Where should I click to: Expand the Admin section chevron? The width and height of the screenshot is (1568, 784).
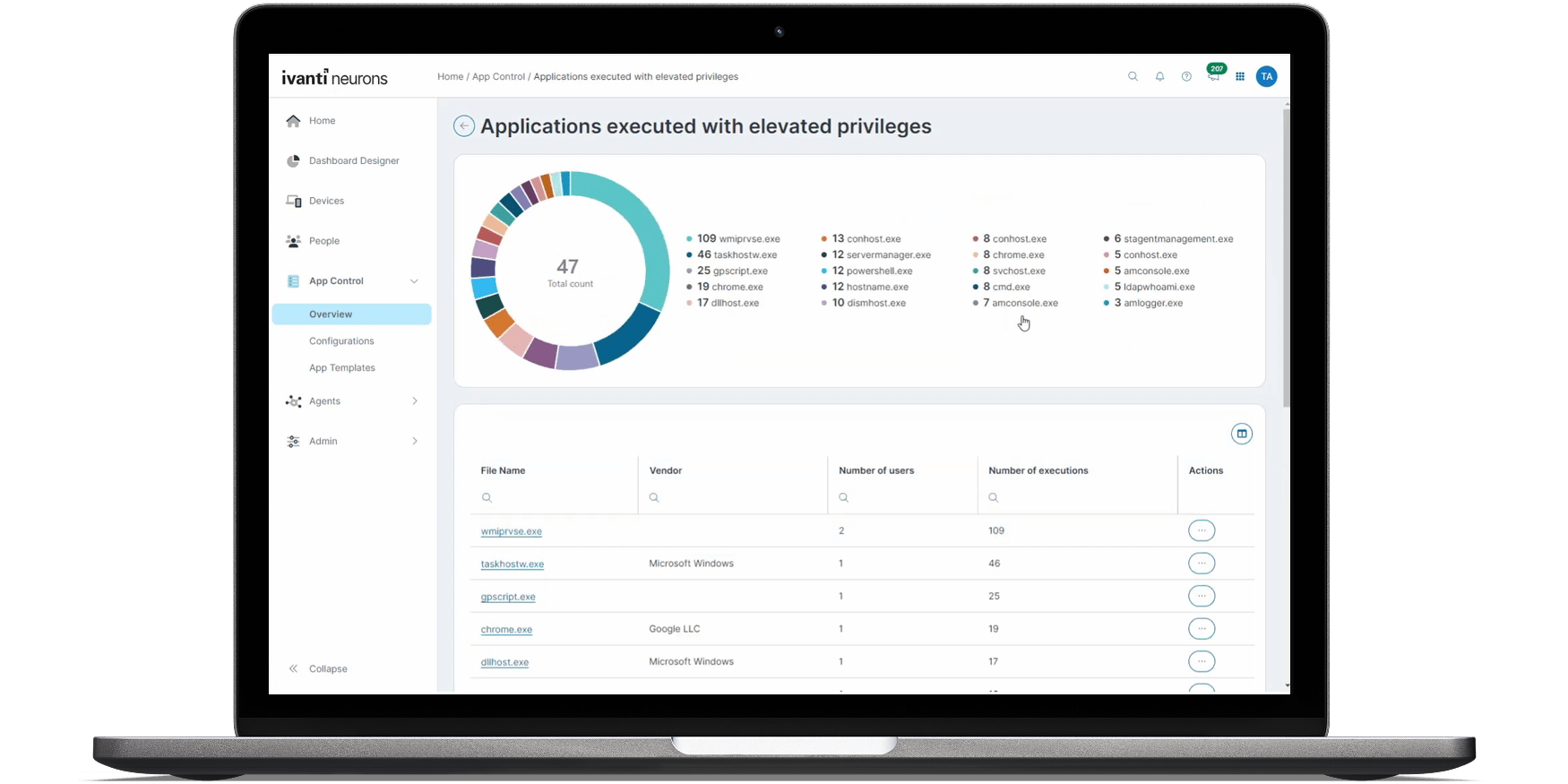(415, 442)
